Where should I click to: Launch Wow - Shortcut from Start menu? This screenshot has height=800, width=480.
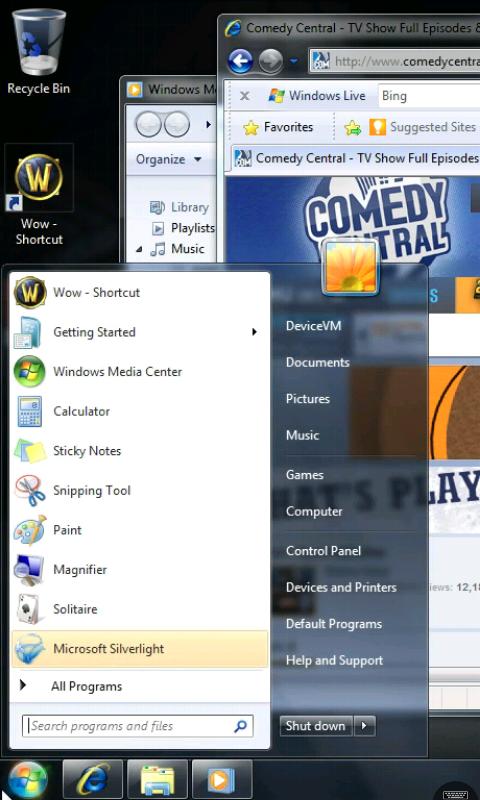pos(139,293)
